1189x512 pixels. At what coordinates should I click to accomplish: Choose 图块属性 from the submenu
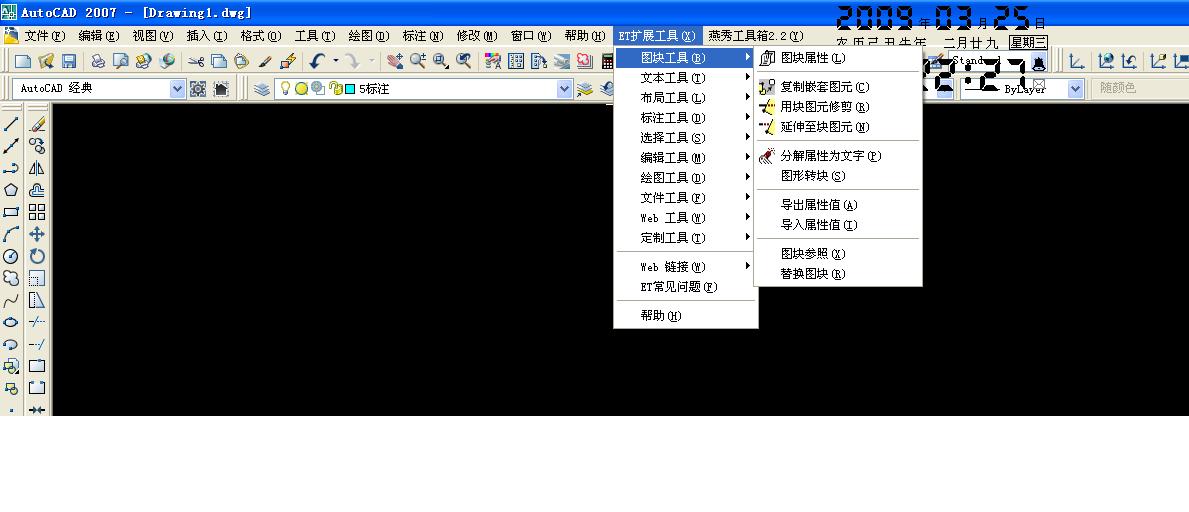838,58
